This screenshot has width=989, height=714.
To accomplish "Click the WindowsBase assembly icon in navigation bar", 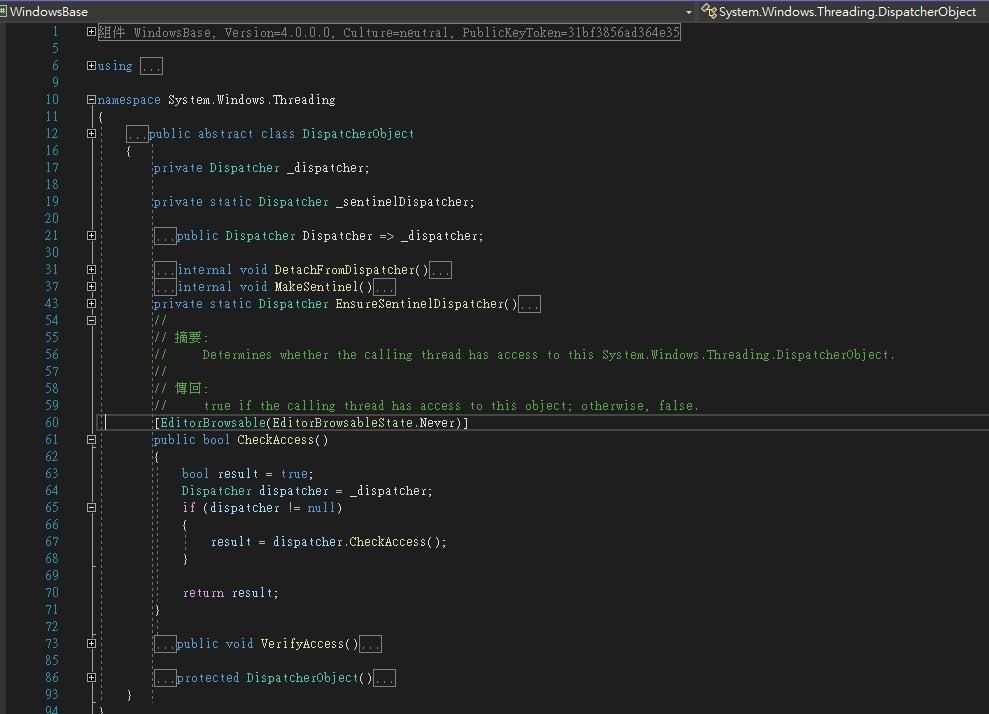I will (5, 12).
